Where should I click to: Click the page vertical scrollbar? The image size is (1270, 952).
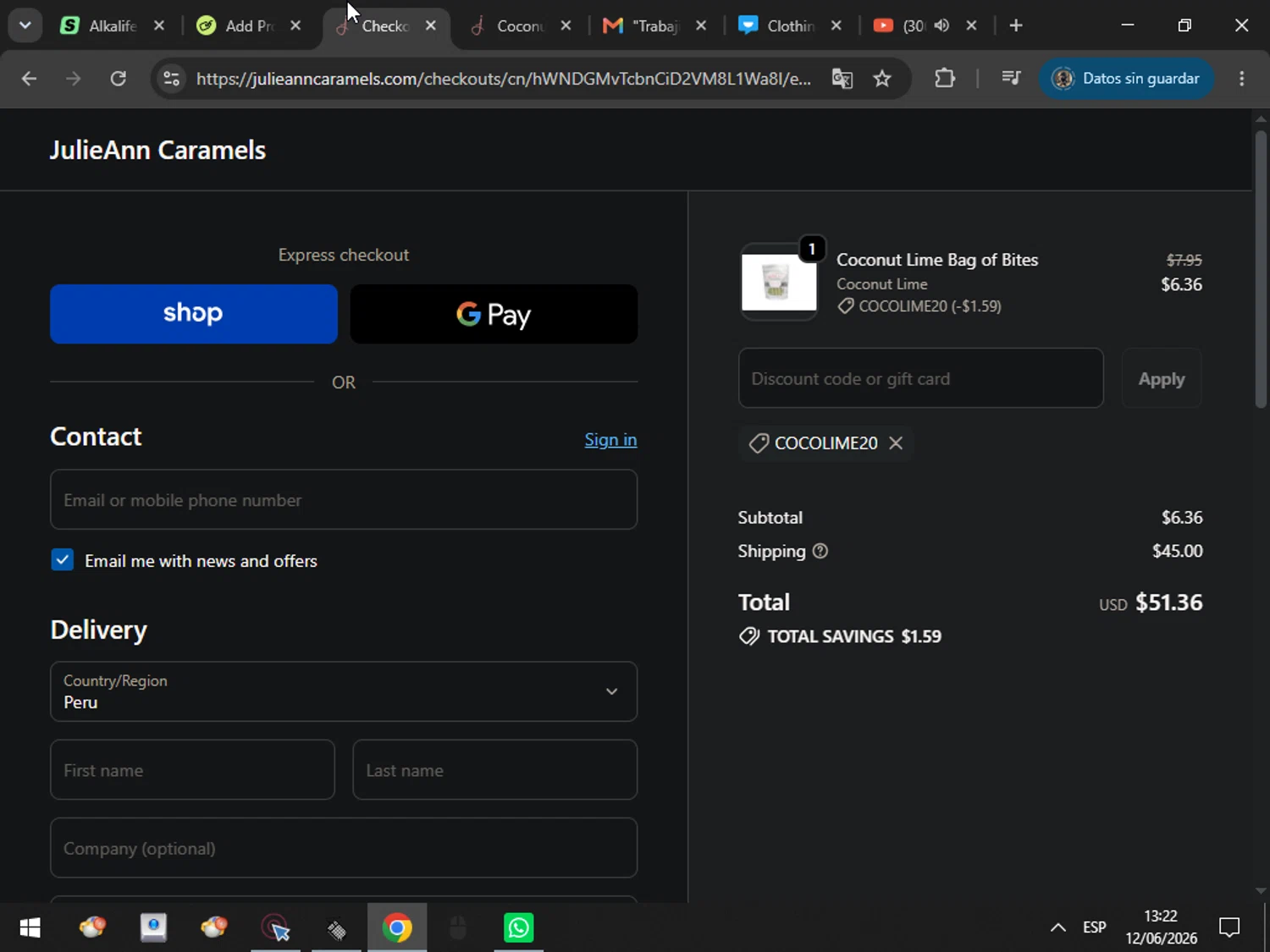tap(1261, 269)
